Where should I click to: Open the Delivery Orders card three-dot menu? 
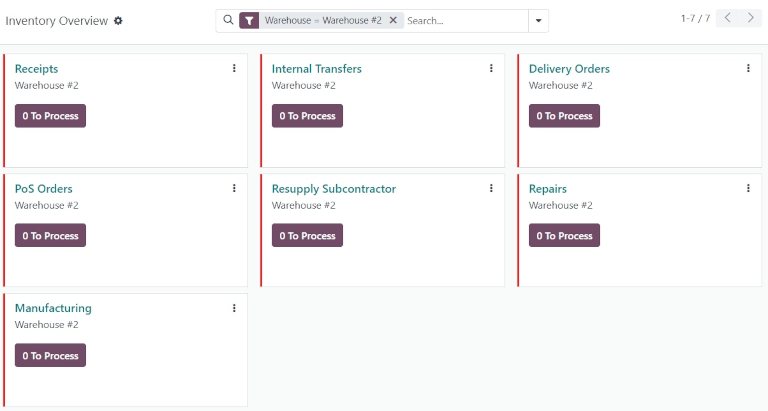pyautogui.click(x=748, y=68)
